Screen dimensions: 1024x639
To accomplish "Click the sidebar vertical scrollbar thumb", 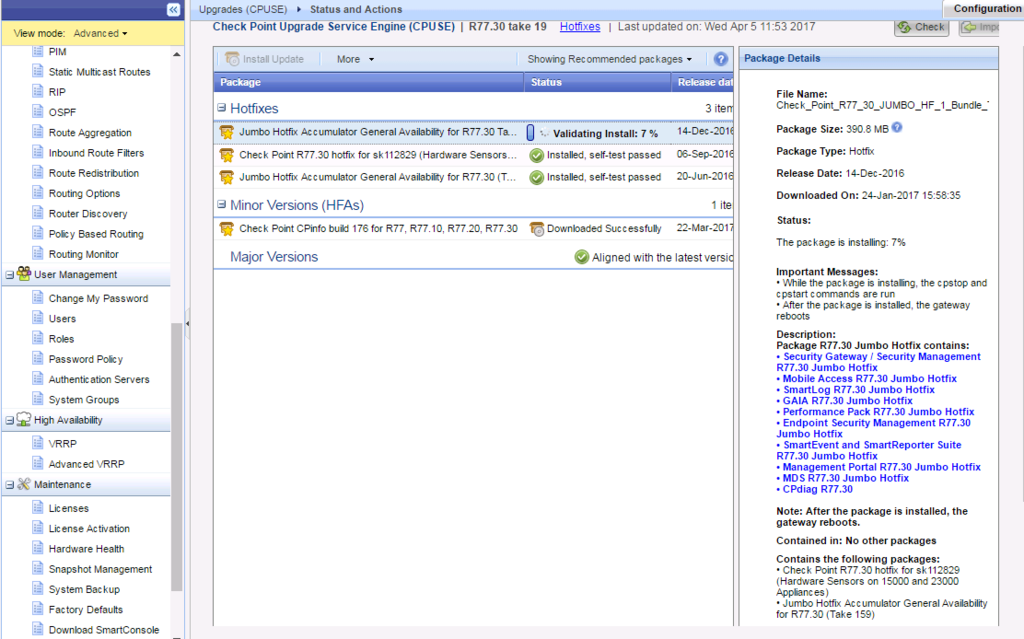I will point(176,457).
